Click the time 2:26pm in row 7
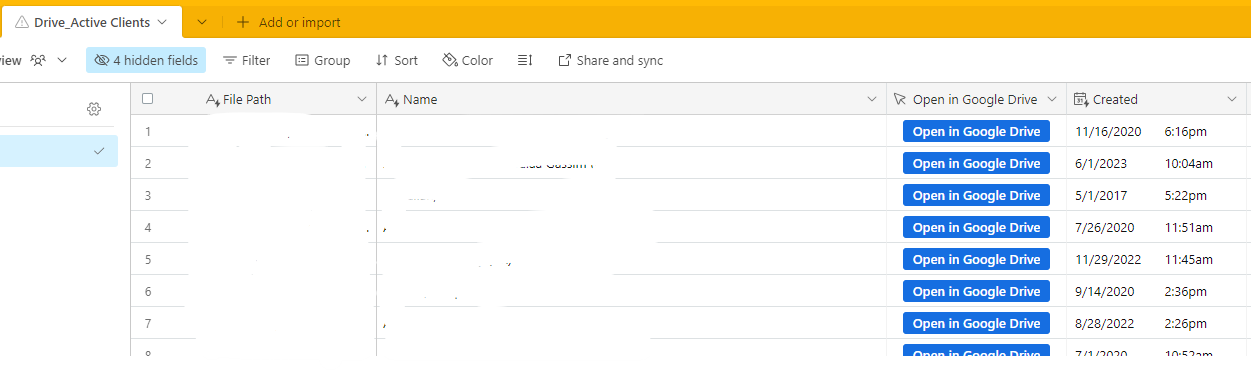The image size is (1251, 370). pyautogui.click(x=1186, y=323)
